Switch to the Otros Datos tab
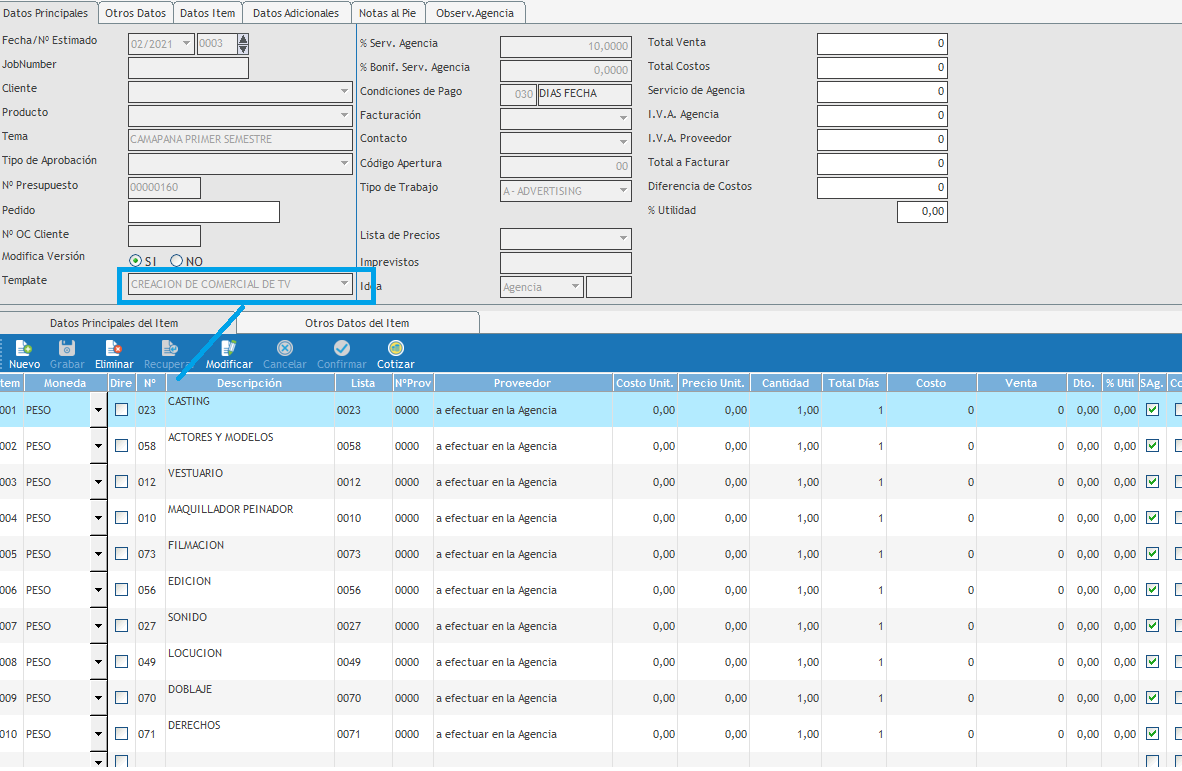Screen dimensions: 1182x771 pyautogui.click(x=135, y=13)
